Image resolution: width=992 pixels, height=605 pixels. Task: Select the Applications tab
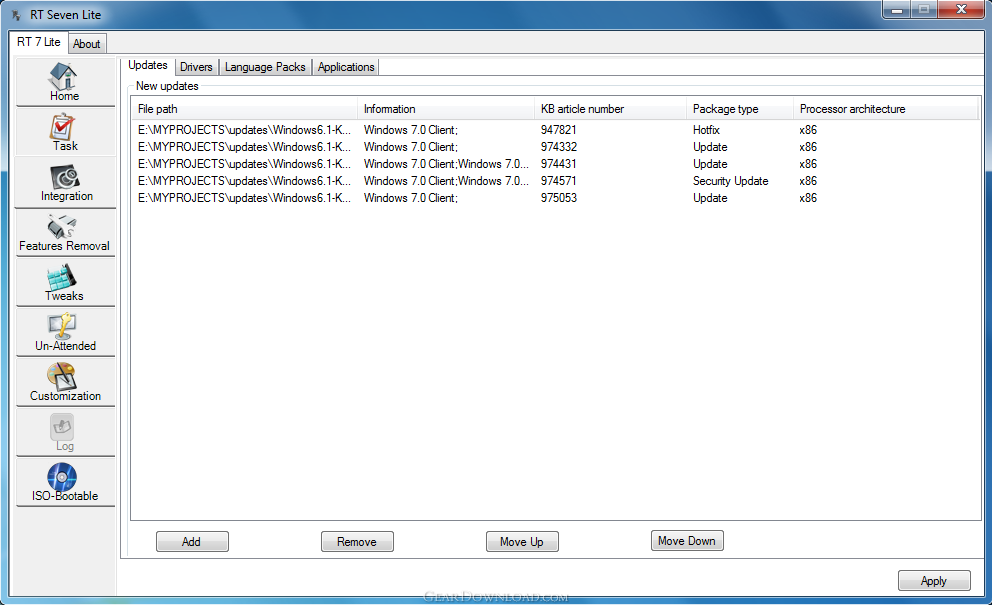coord(346,67)
